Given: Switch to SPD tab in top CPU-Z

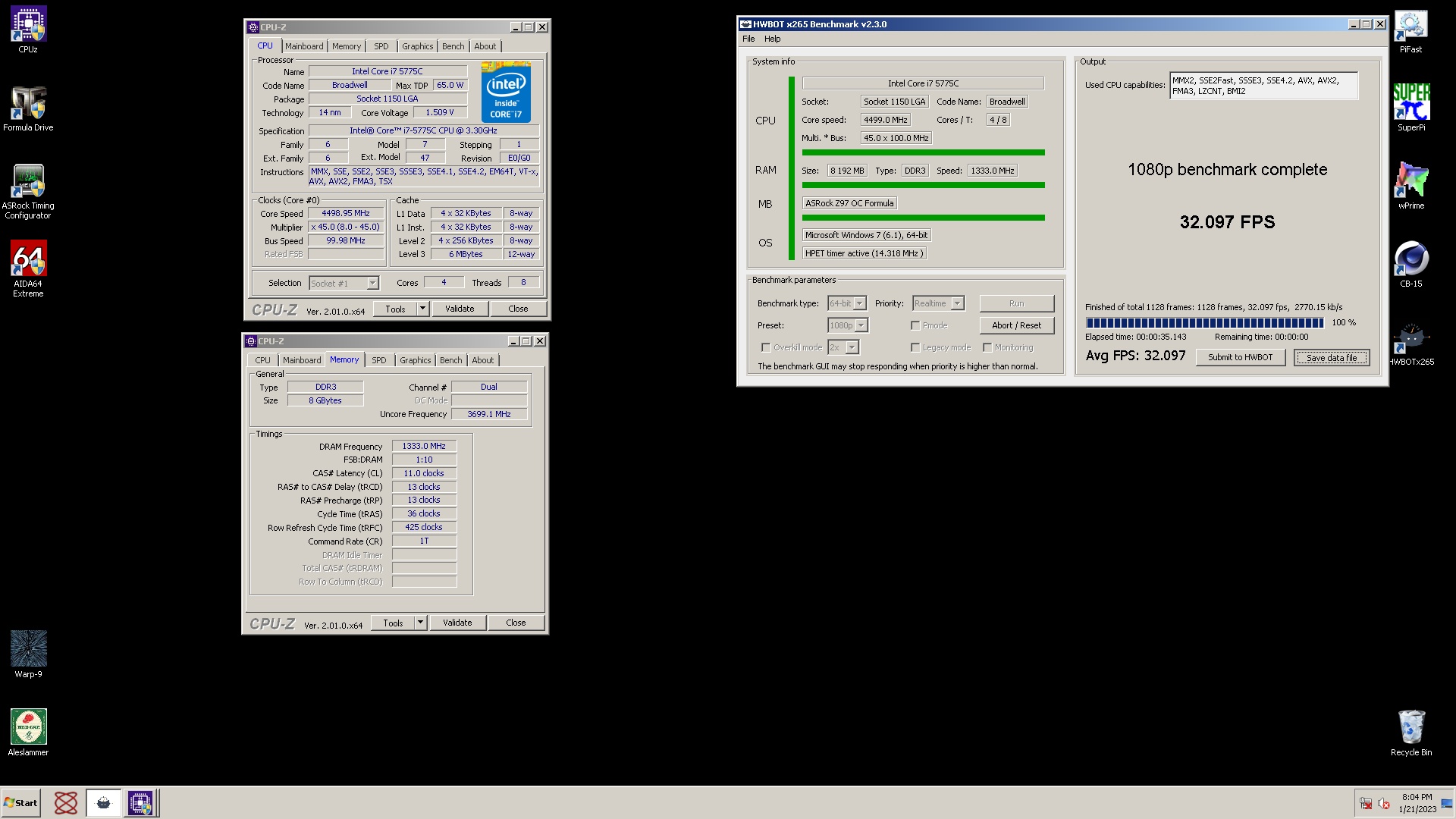Looking at the screenshot, I should (x=381, y=46).
